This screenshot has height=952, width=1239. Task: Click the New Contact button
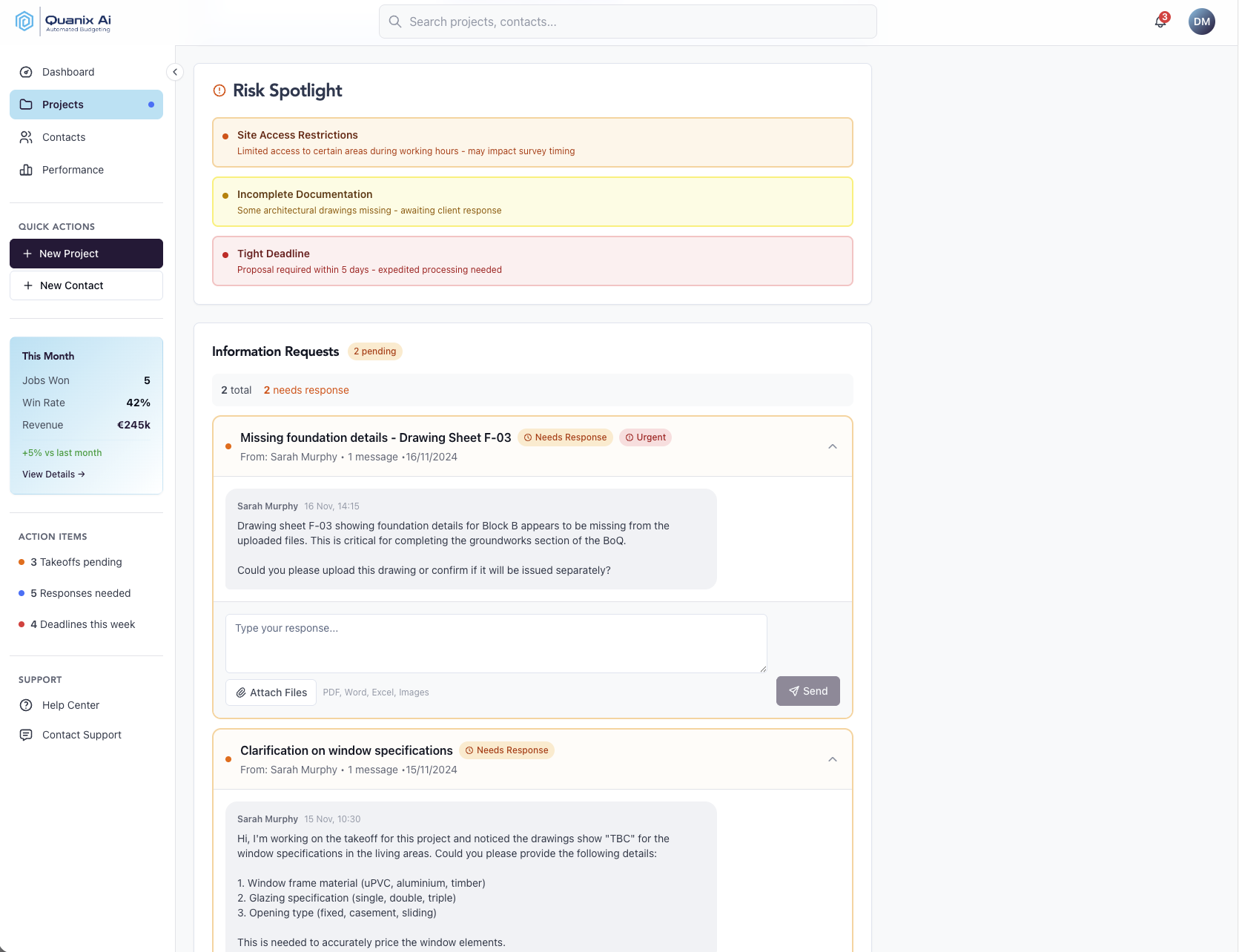click(x=86, y=285)
